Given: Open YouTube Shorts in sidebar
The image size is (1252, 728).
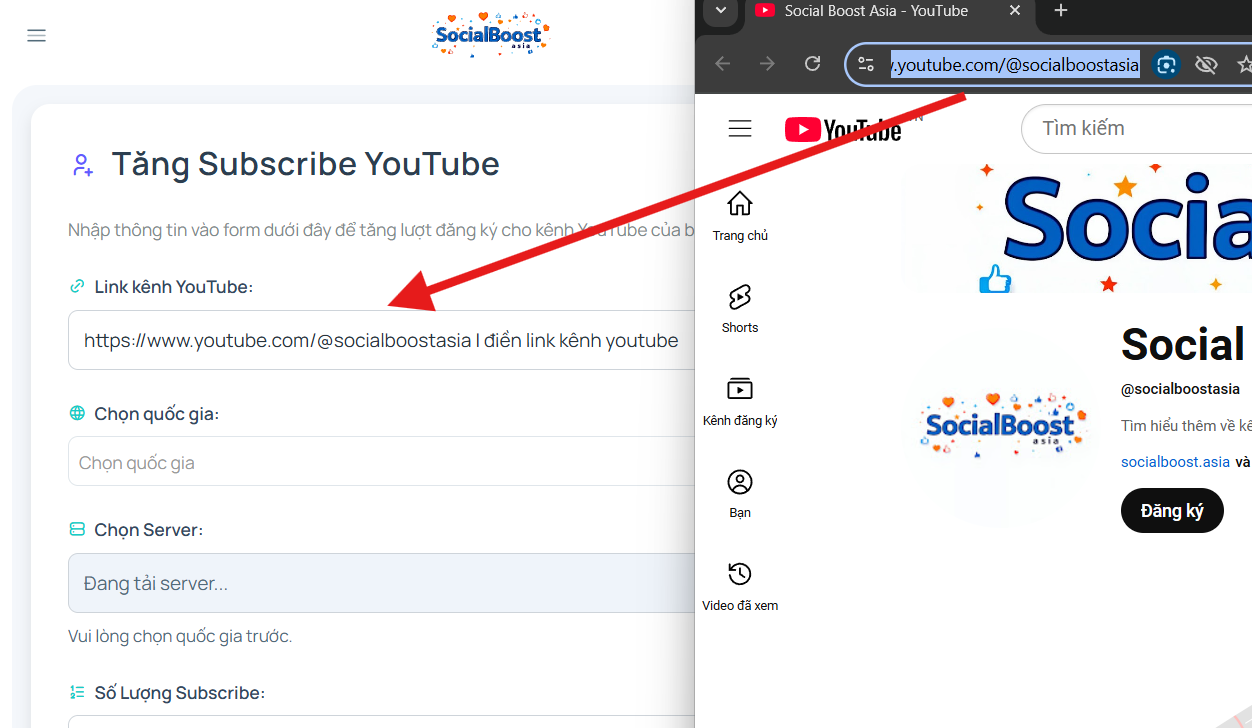Looking at the screenshot, I should (x=740, y=308).
